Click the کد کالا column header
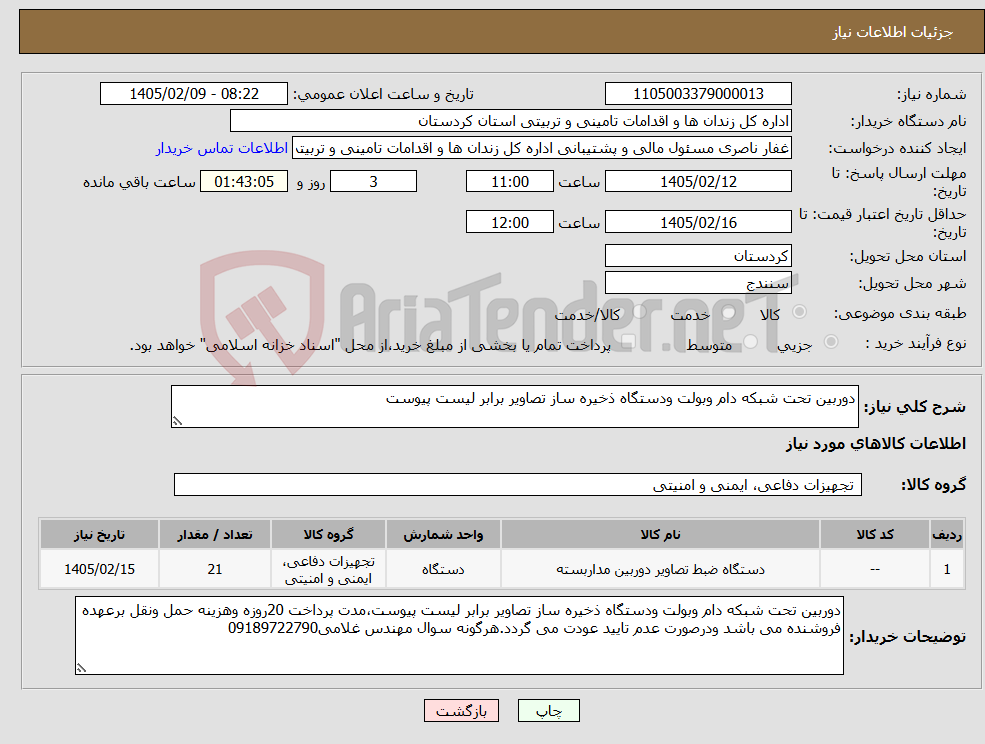The height and width of the screenshot is (744, 985). pos(874,535)
